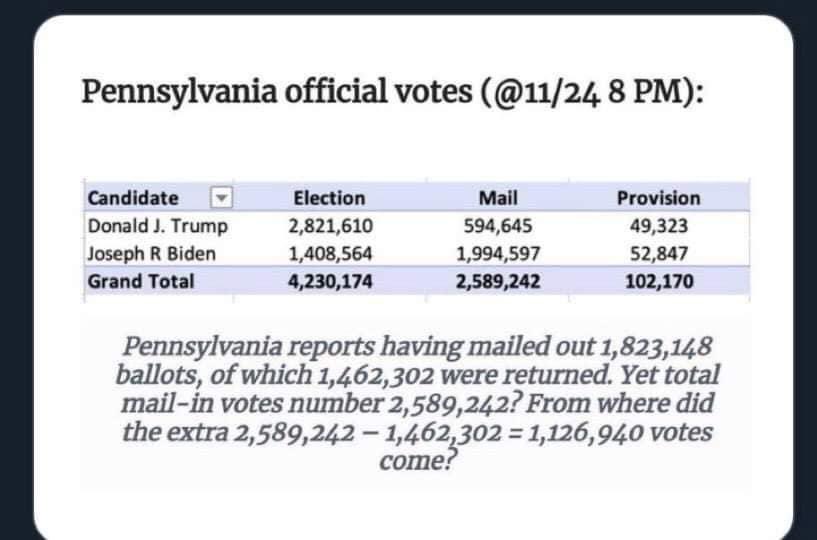
Task: Click the Election column header
Action: click(329, 198)
